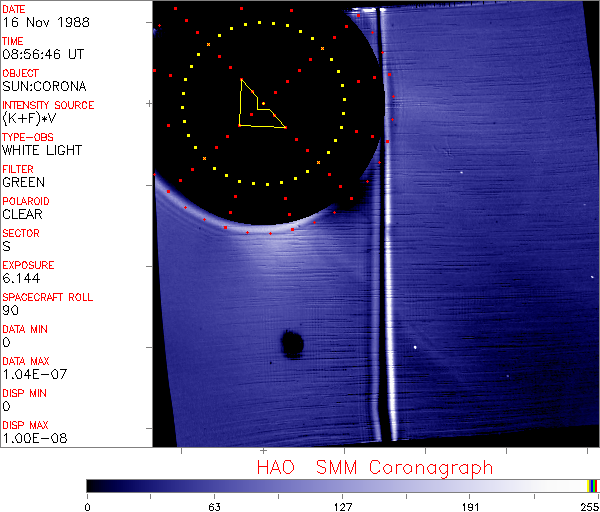600x512 pixels.
Task: Click the WHITE LIGHT observation type
Action: click(42, 151)
